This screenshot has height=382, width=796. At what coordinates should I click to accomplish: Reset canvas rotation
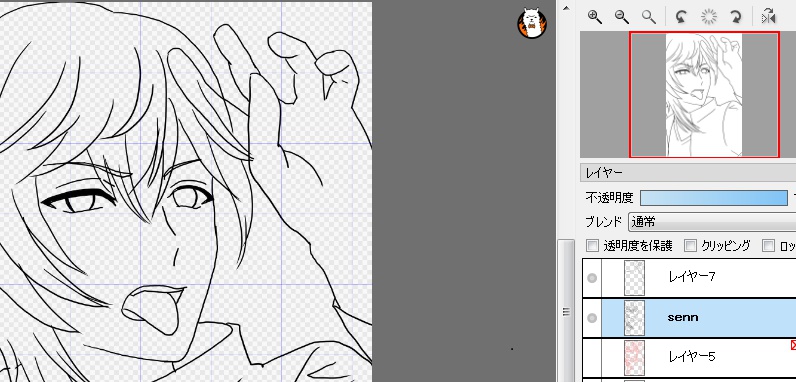(x=709, y=17)
